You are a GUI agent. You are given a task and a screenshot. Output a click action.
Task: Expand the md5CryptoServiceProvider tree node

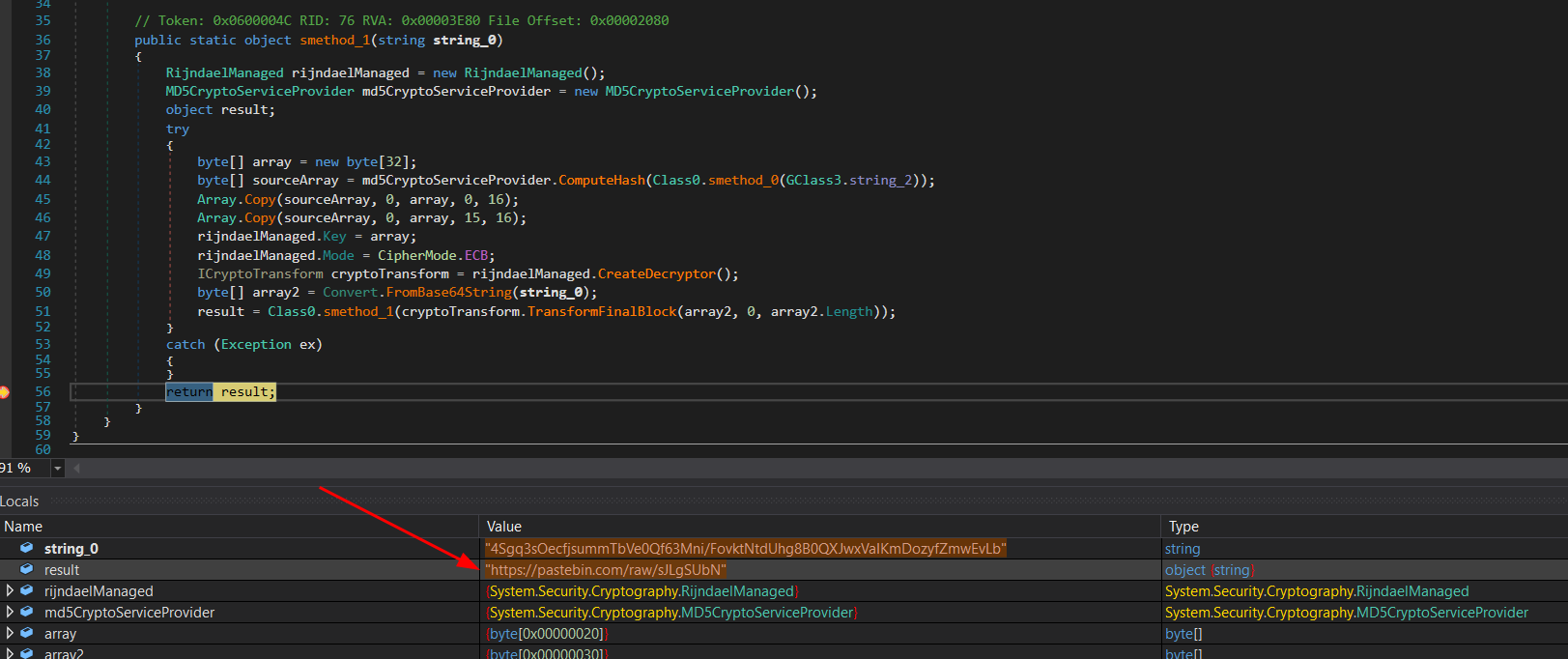pyautogui.click(x=10, y=612)
